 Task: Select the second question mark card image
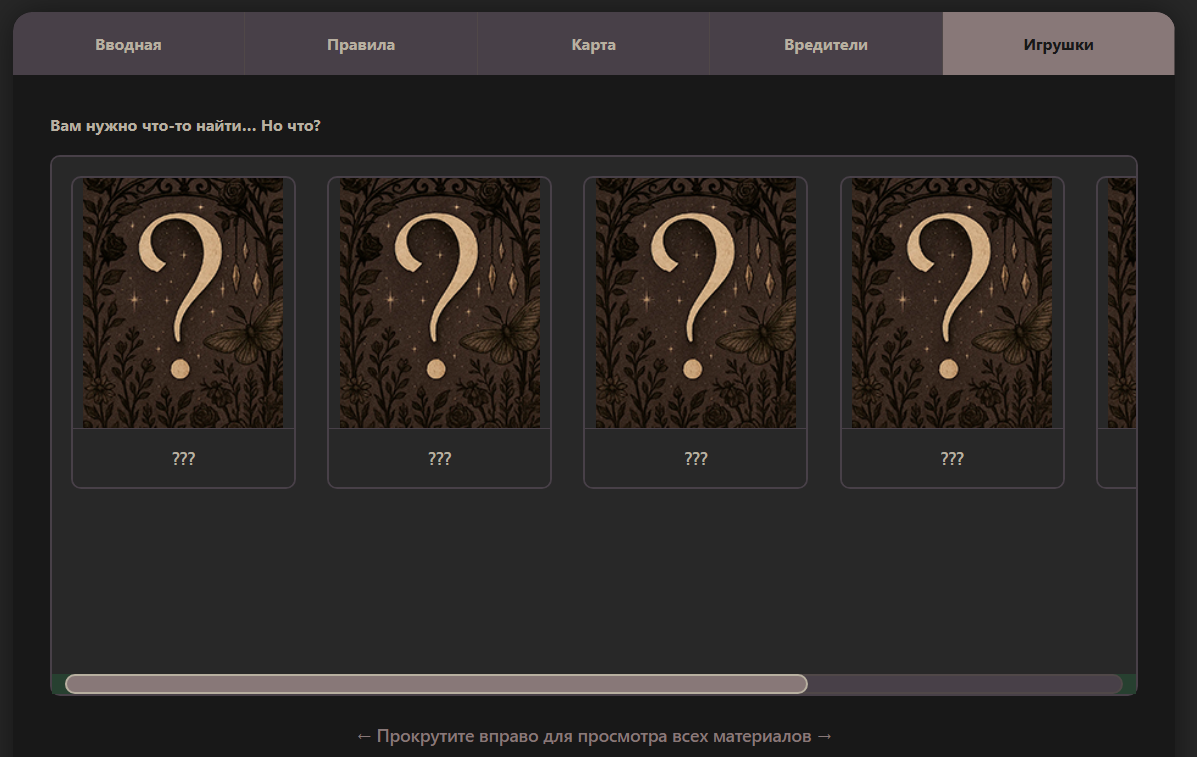(439, 303)
